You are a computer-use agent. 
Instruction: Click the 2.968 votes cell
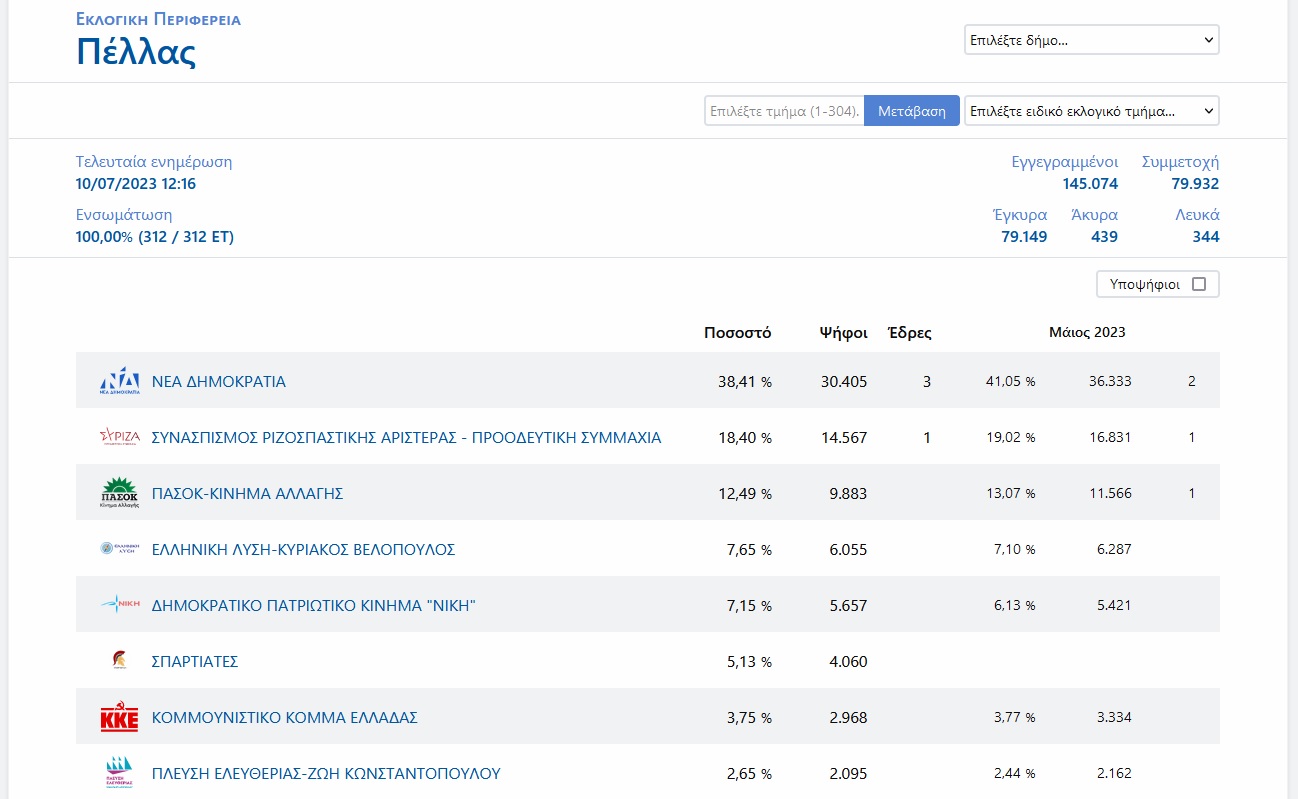click(x=848, y=718)
